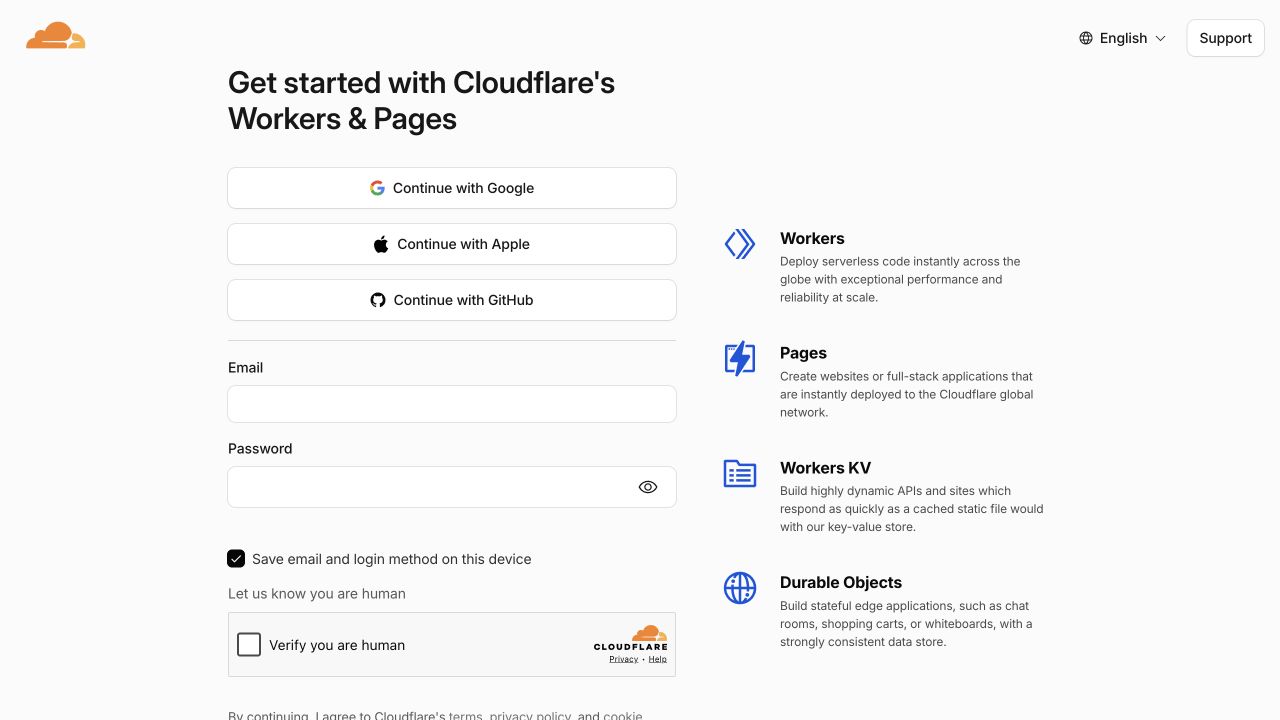Image resolution: width=1280 pixels, height=720 pixels.
Task: Show the password using the eye icon
Action: pyautogui.click(x=648, y=487)
